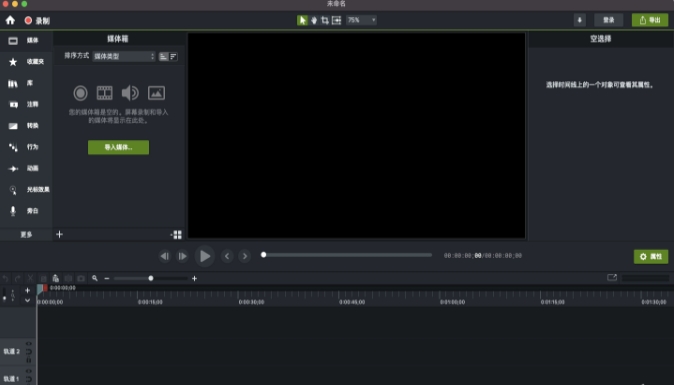Open the 75% canvas zoom dropdown
This screenshot has height=385, width=675.
[x=361, y=20]
